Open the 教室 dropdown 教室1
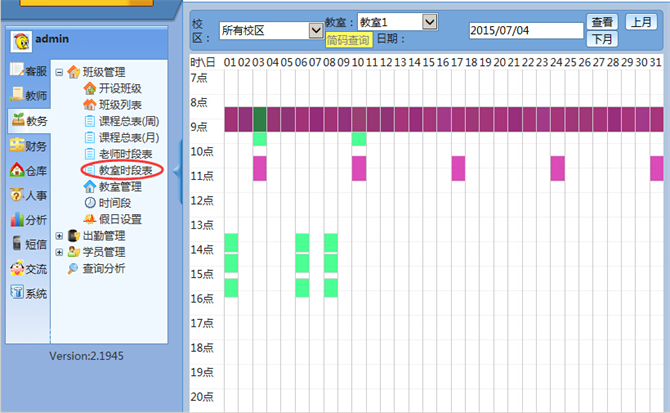Viewport: 670px width, 413px height. point(397,21)
